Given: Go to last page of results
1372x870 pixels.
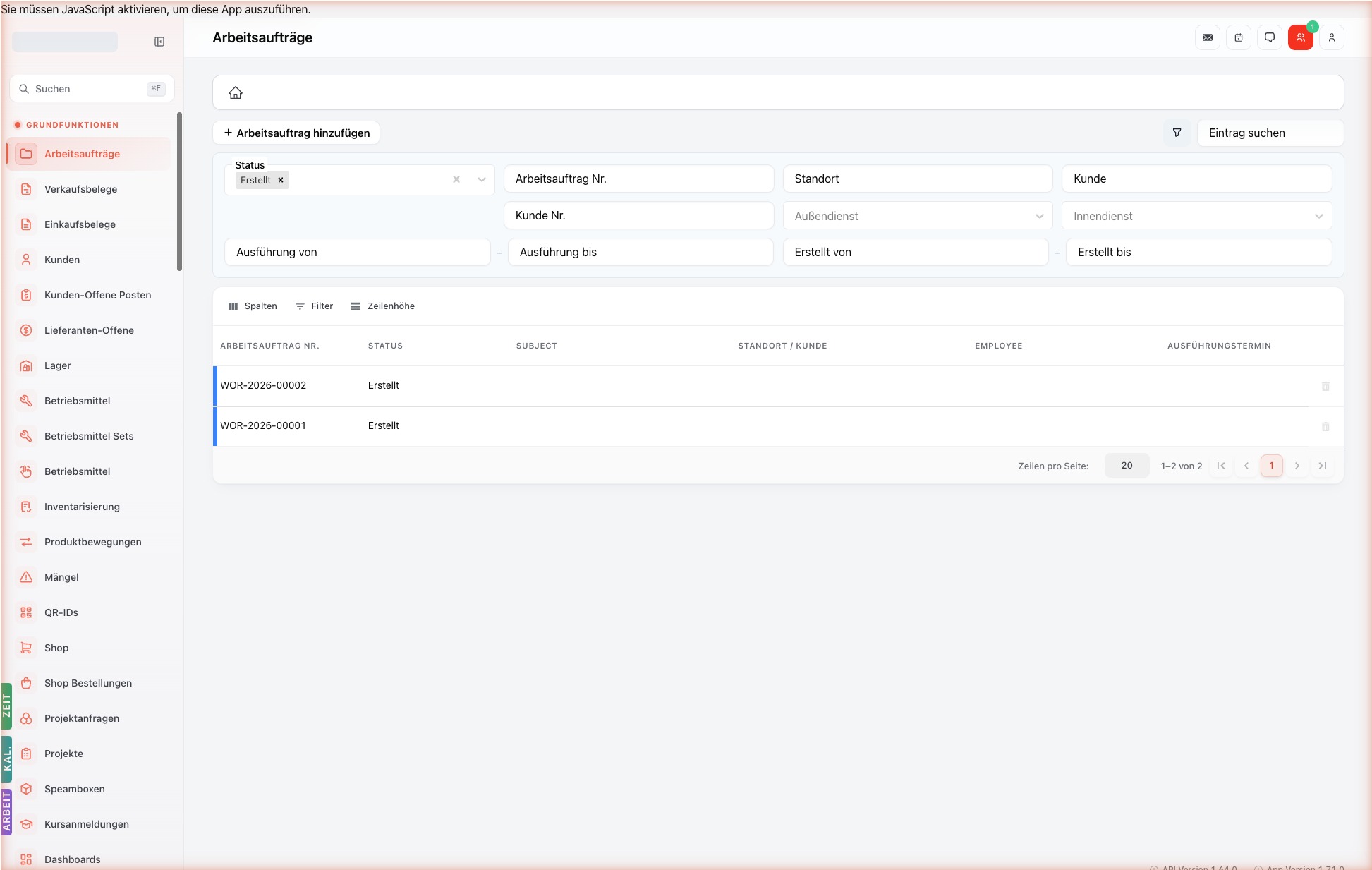Looking at the screenshot, I should pos(1323,466).
